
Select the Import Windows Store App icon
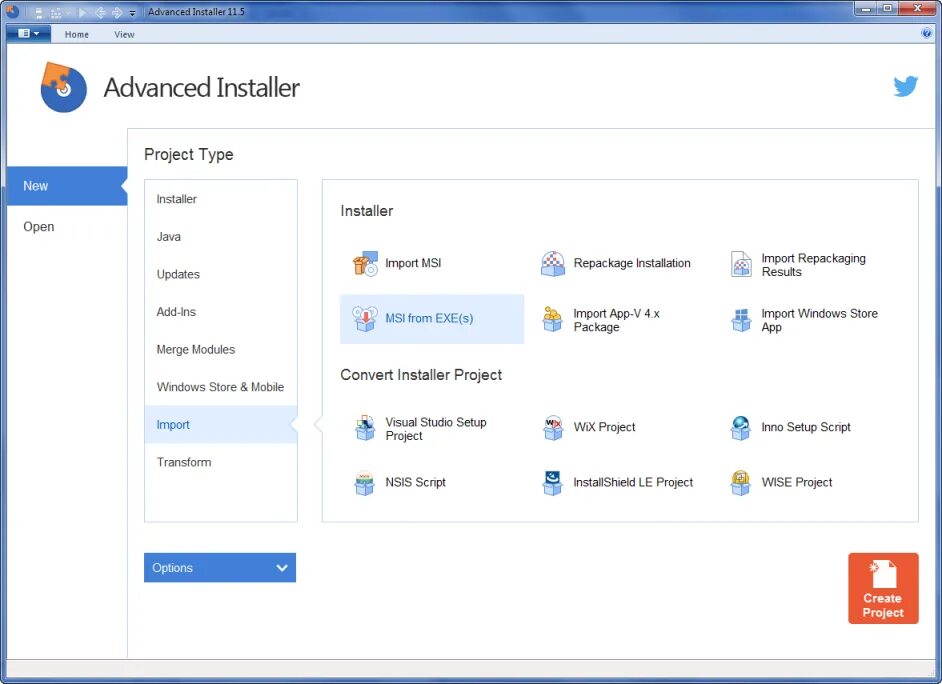[x=741, y=319]
